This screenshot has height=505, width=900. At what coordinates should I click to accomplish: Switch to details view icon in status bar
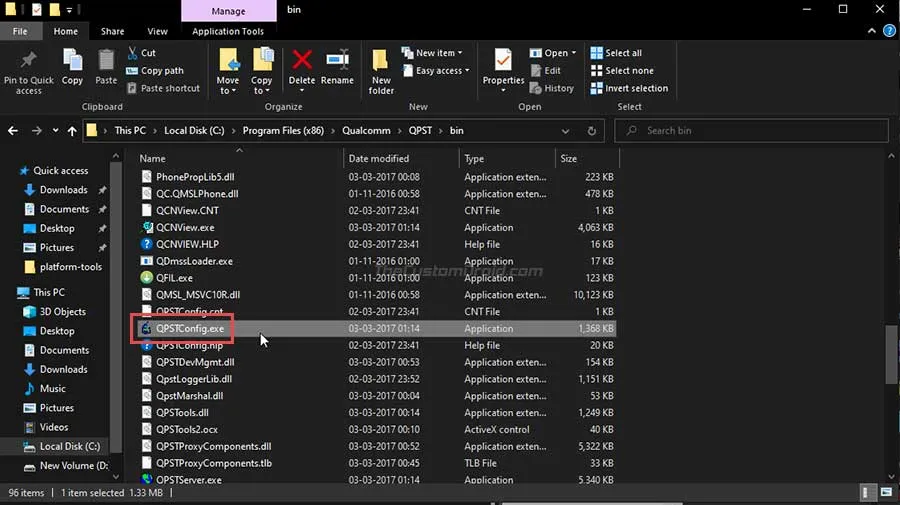point(866,492)
